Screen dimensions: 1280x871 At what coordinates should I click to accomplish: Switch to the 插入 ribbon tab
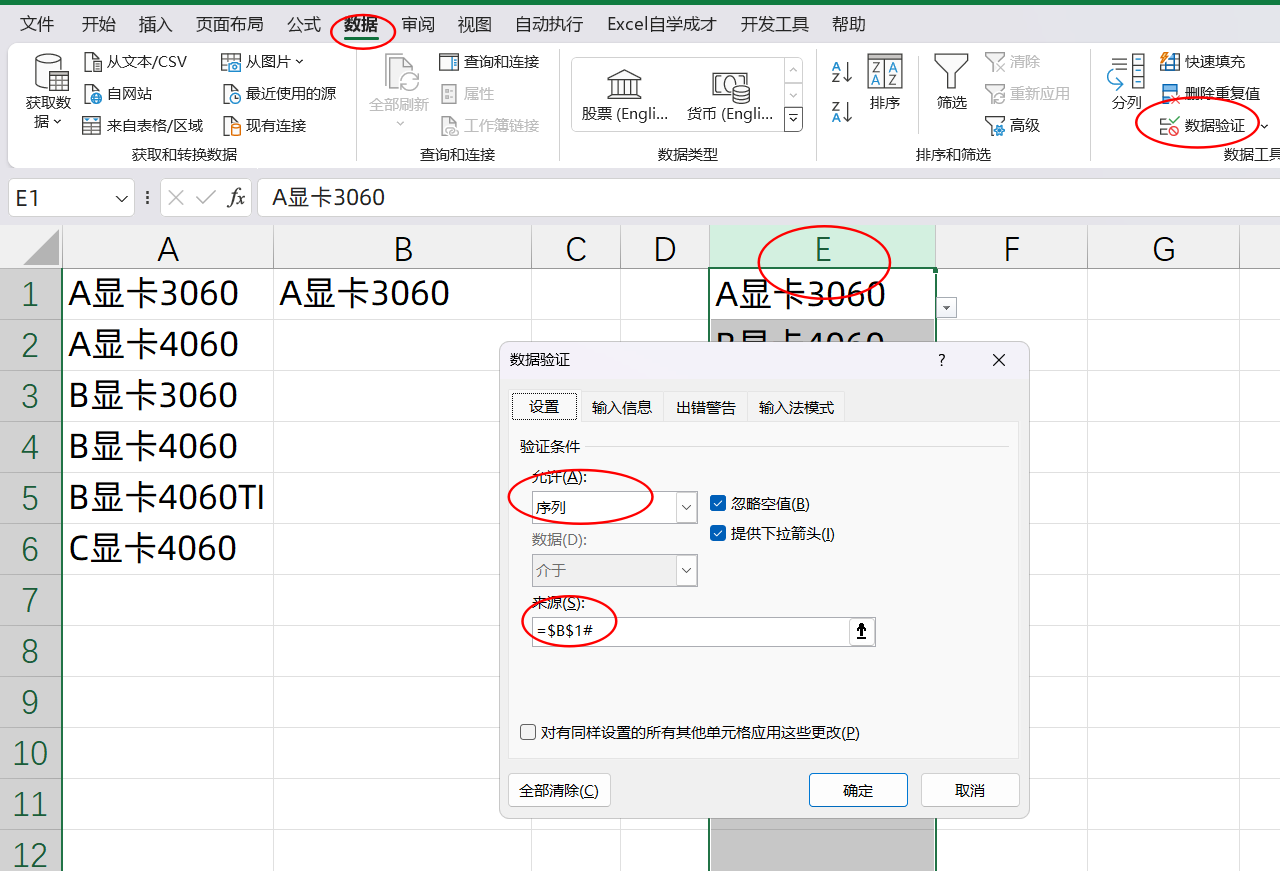(x=155, y=25)
